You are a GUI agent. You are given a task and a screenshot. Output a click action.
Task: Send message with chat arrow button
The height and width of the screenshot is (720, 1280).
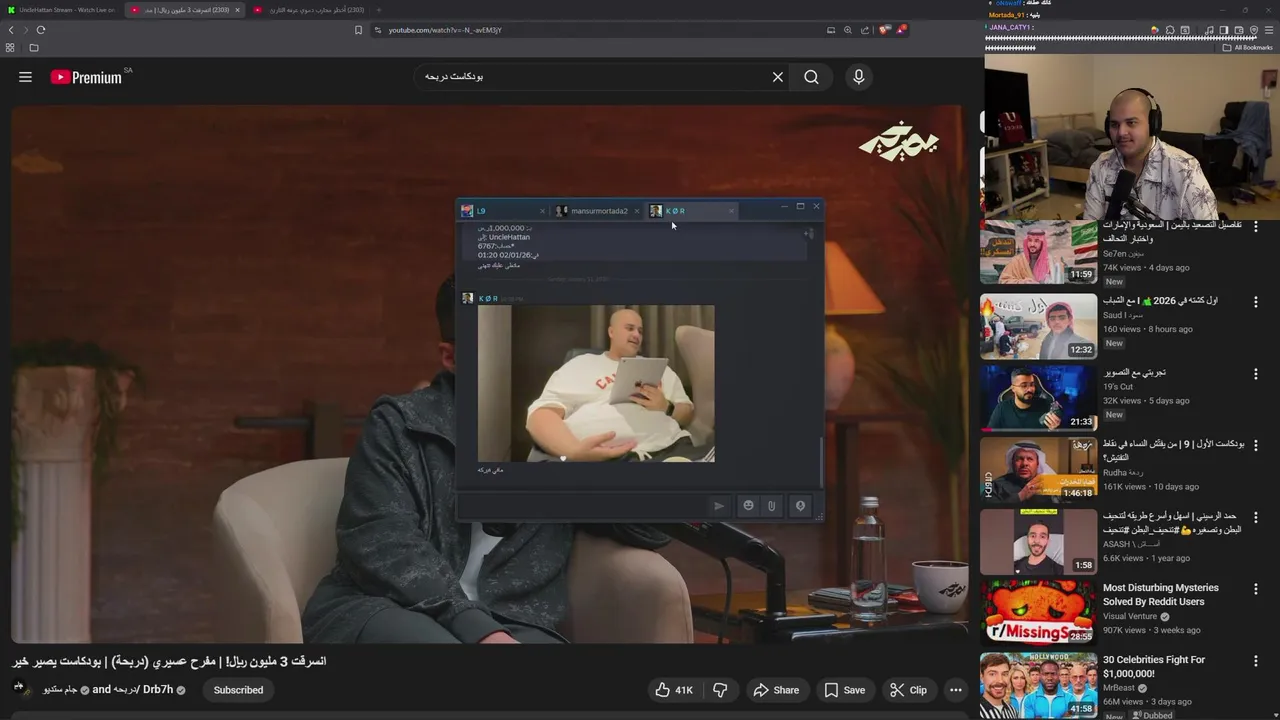point(718,506)
